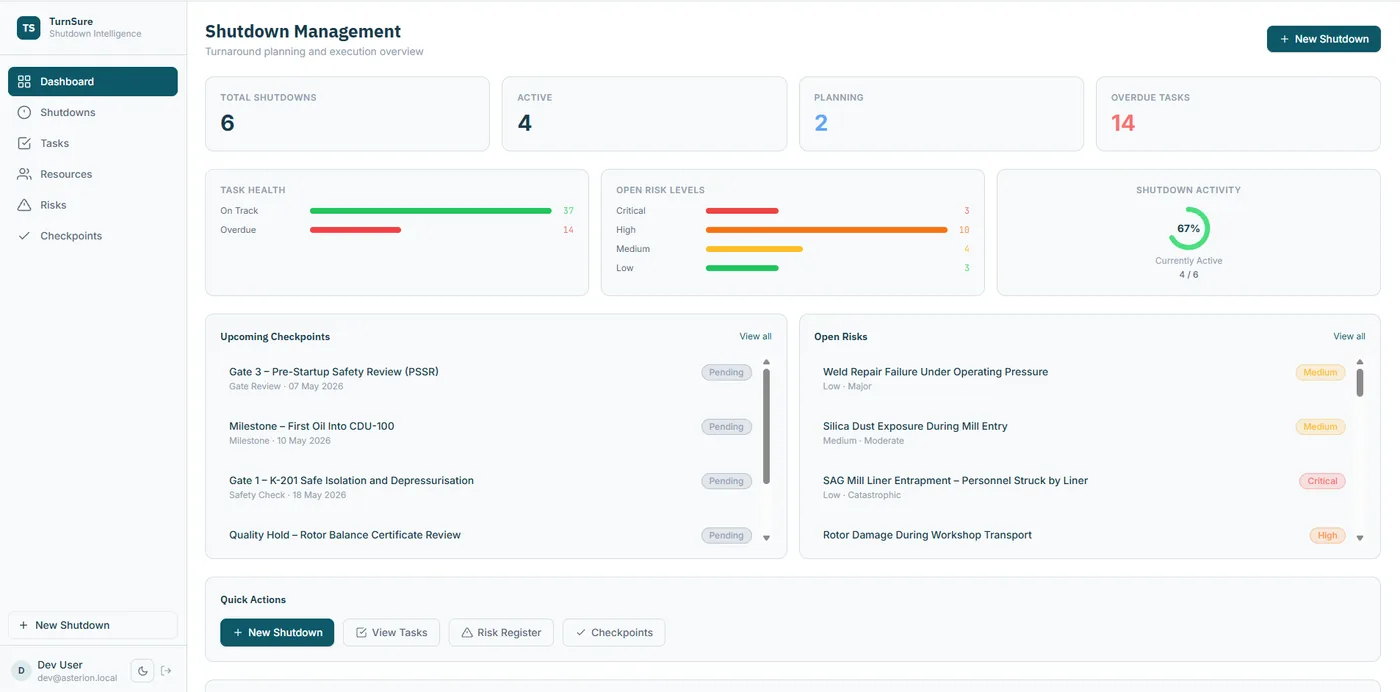Click the plus icon in sidebar New Shutdown
The image size is (1400, 692).
(23, 625)
